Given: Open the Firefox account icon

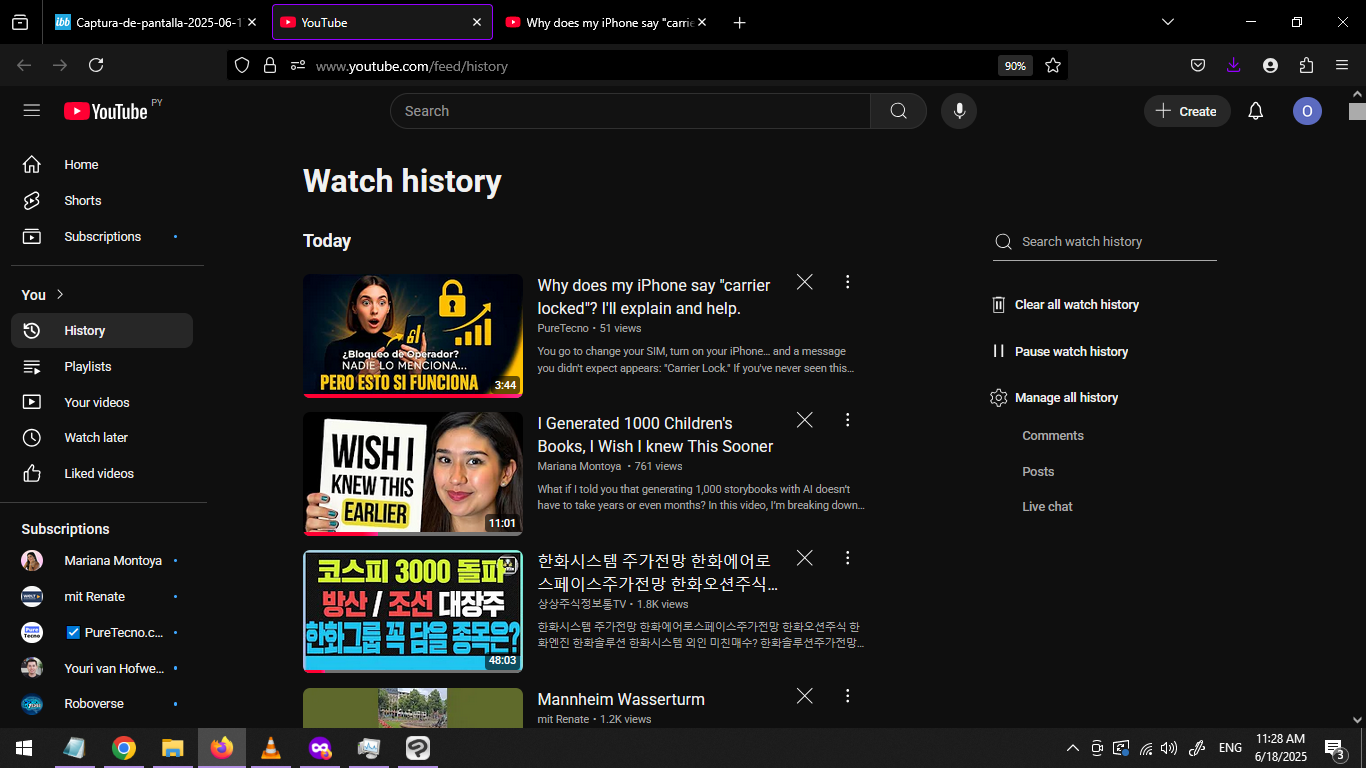Looking at the screenshot, I should [x=1270, y=65].
